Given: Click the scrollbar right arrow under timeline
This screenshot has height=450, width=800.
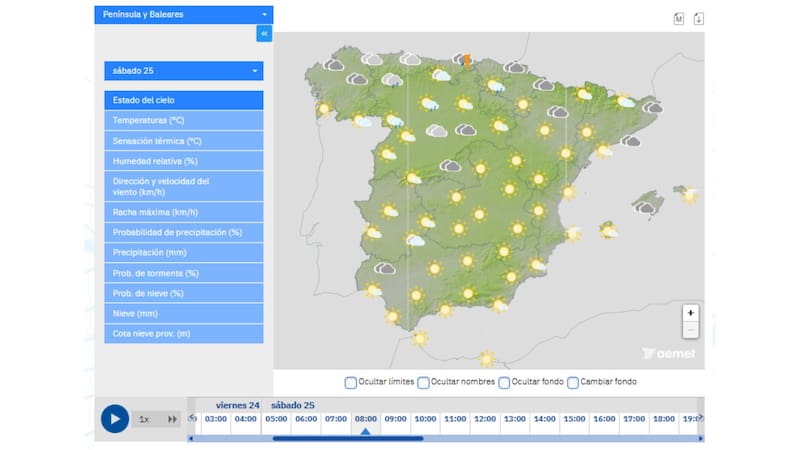Looking at the screenshot, I should point(701,439).
